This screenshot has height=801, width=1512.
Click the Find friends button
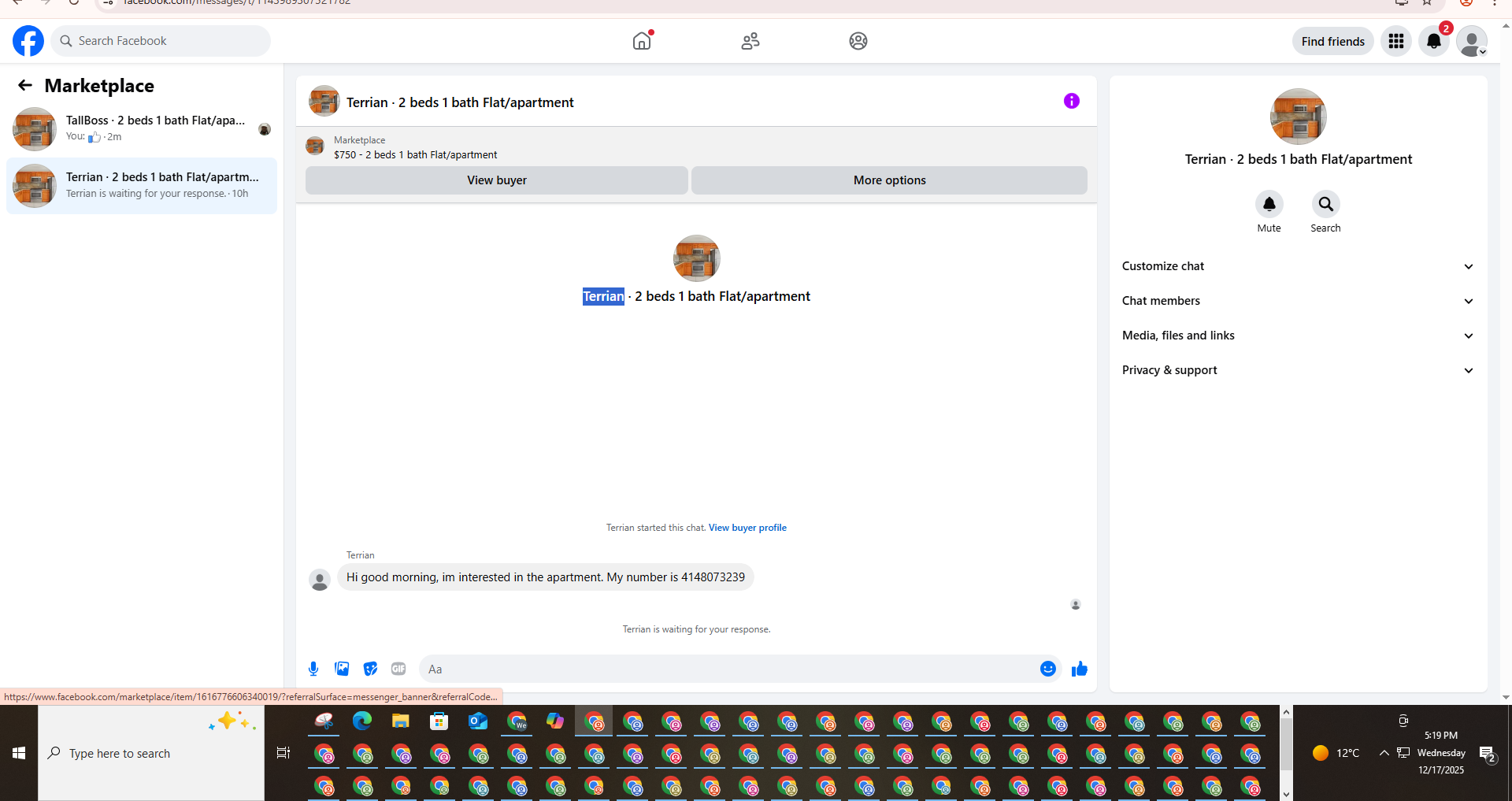coord(1332,41)
